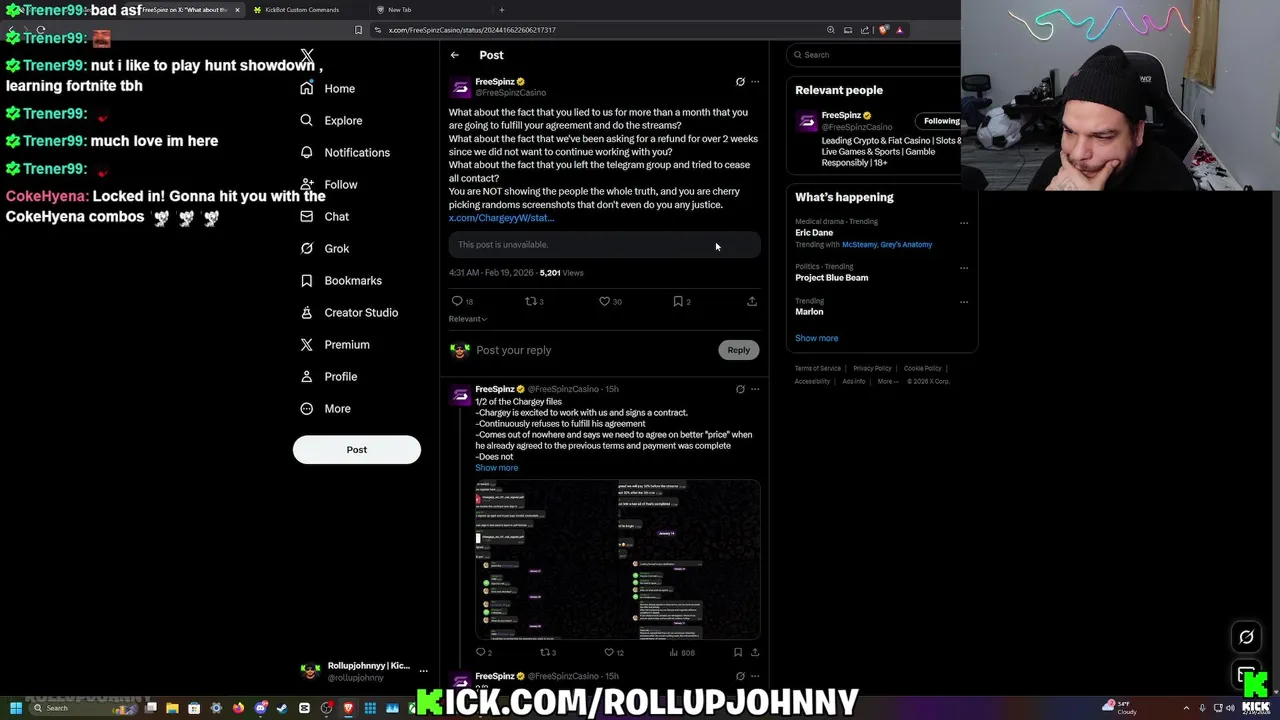
Task: Click the Windows Start button
Action: [15, 708]
